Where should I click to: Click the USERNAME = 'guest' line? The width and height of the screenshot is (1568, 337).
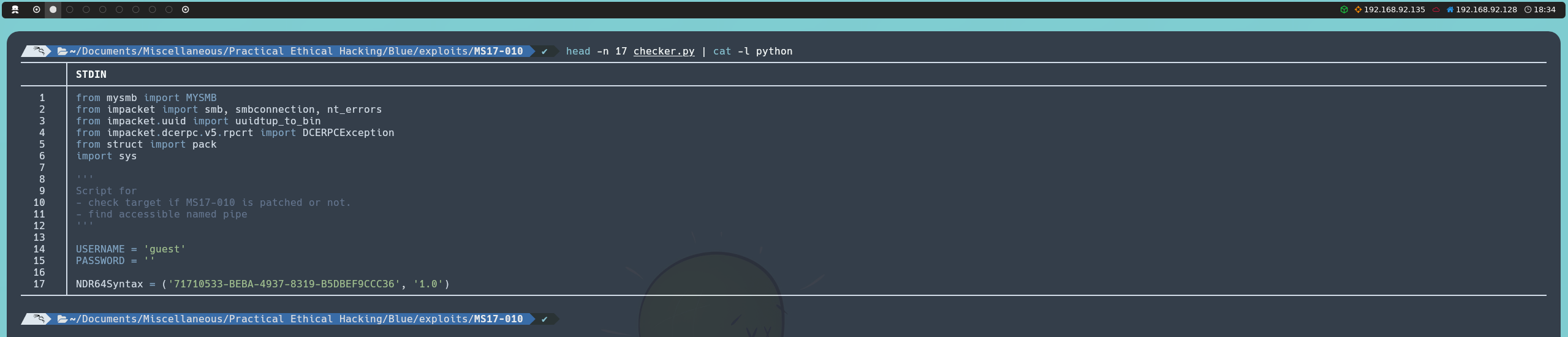[x=131, y=249]
